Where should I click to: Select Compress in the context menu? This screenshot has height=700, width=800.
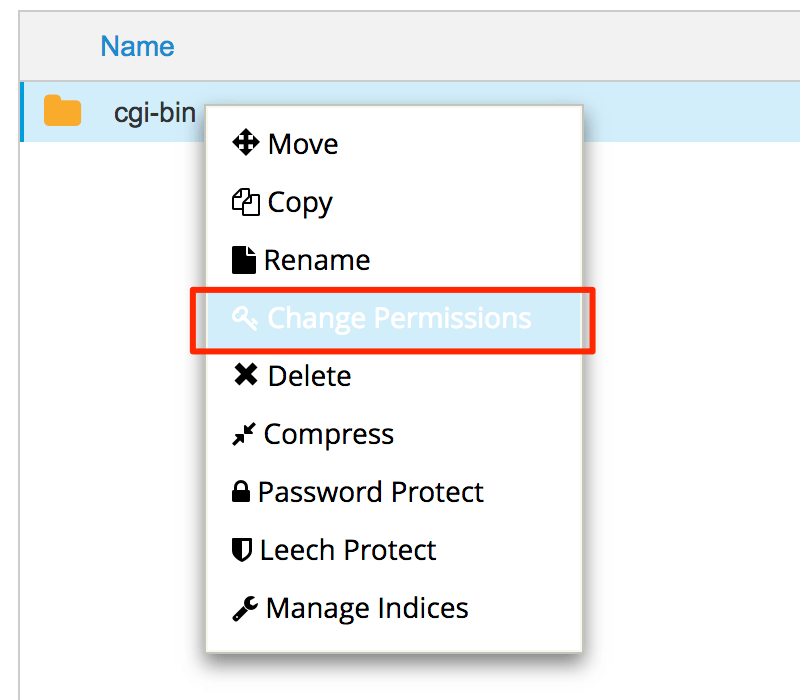(x=329, y=435)
